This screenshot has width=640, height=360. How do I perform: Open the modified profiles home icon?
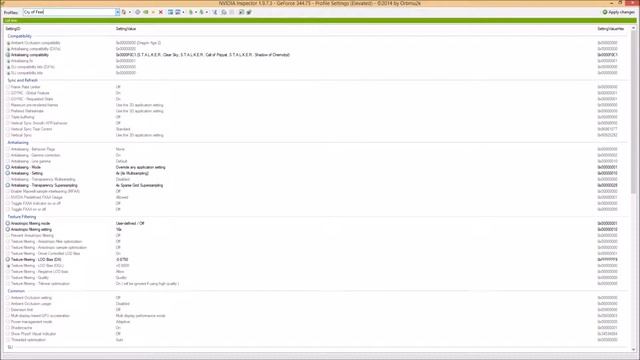[124, 12]
